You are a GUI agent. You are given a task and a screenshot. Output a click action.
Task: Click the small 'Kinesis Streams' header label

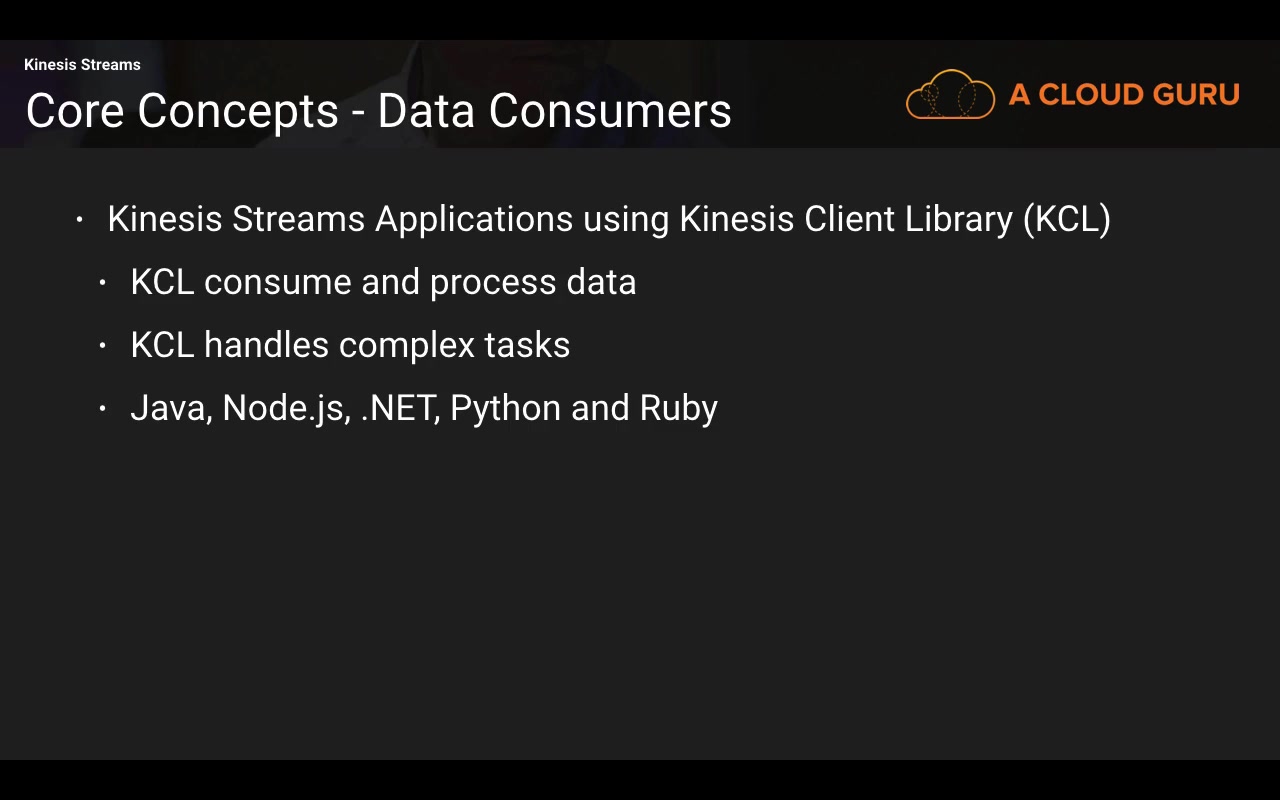point(82,65)
